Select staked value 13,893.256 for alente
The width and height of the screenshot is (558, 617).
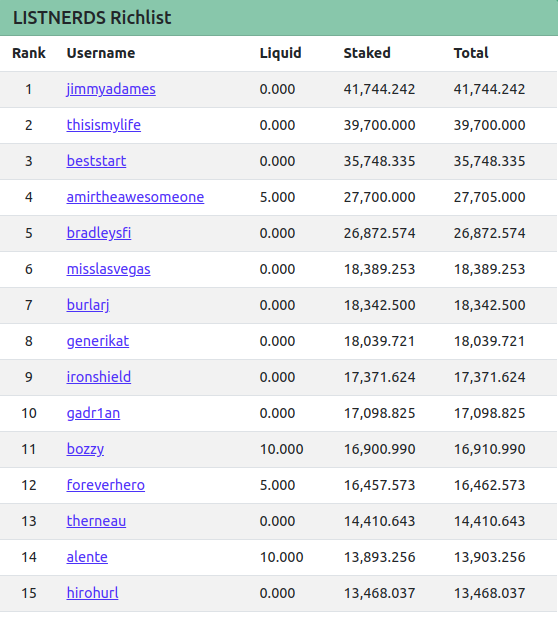(x=379, y=557)
